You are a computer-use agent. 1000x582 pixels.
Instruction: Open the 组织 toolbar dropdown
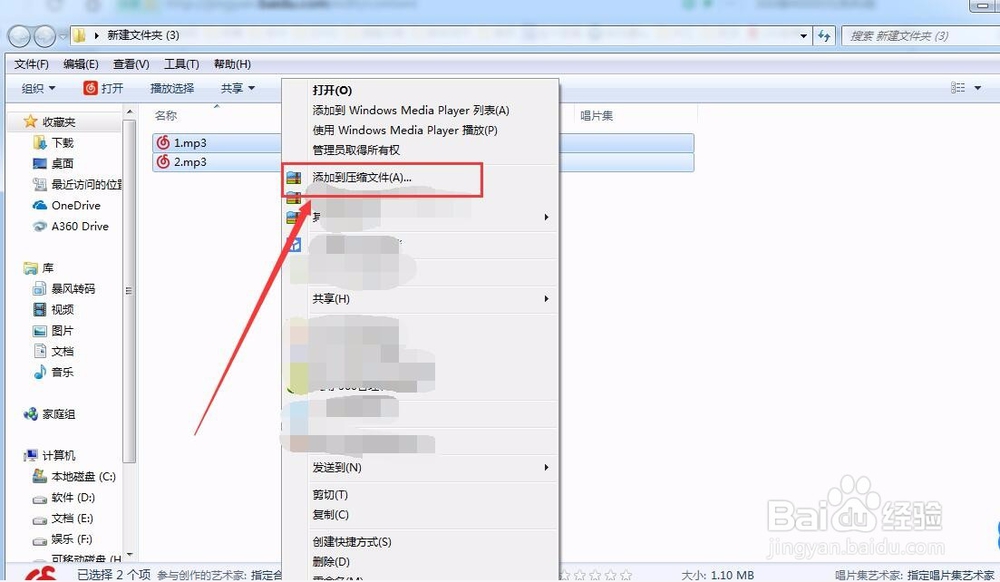pyautogui.click(x=39, y=88)
